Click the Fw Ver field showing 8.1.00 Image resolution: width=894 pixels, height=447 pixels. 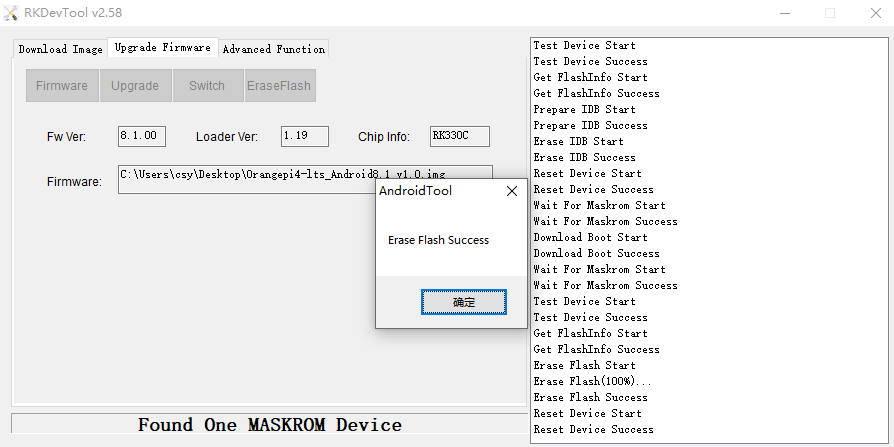pyautogui.click(x=142, y=136)
